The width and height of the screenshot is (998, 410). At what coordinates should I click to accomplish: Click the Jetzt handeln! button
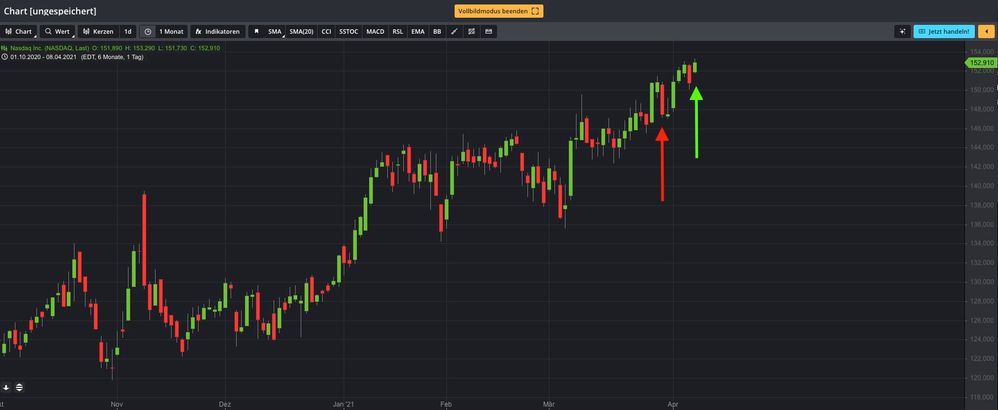pos(943,32)
